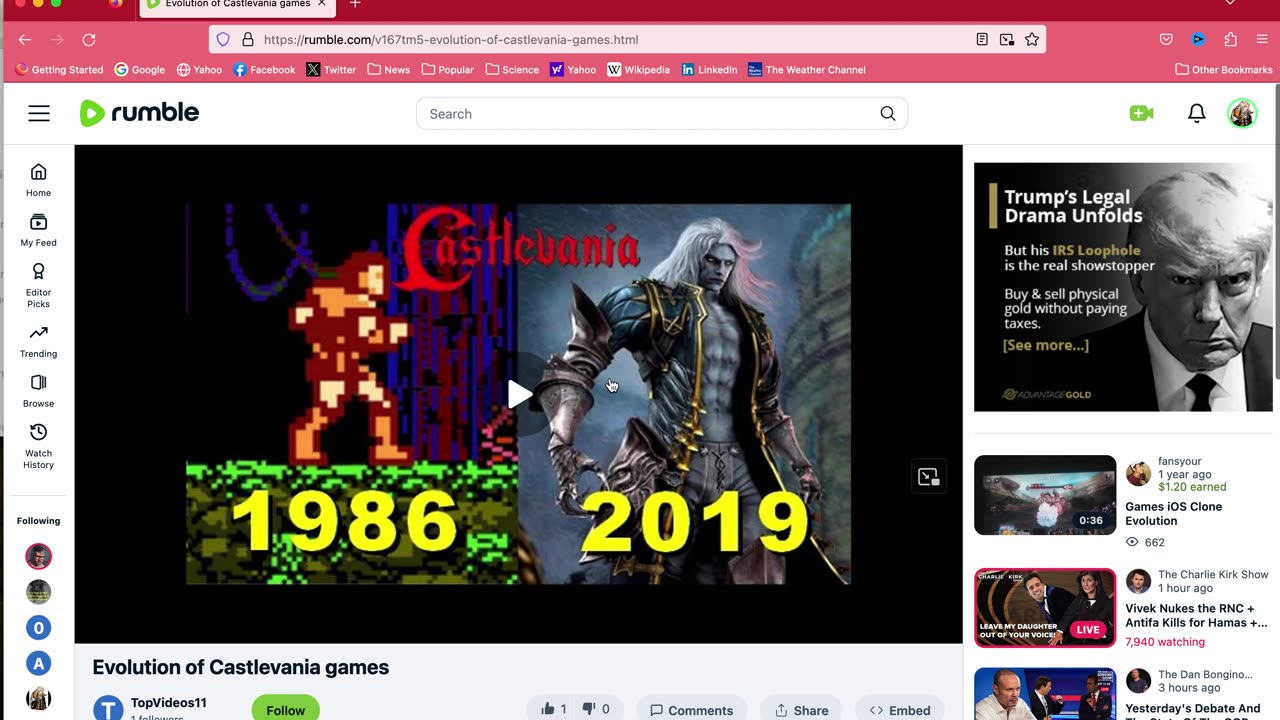
Task: Expand the Science bookmarks folder
Action: (x=512, y=70)
